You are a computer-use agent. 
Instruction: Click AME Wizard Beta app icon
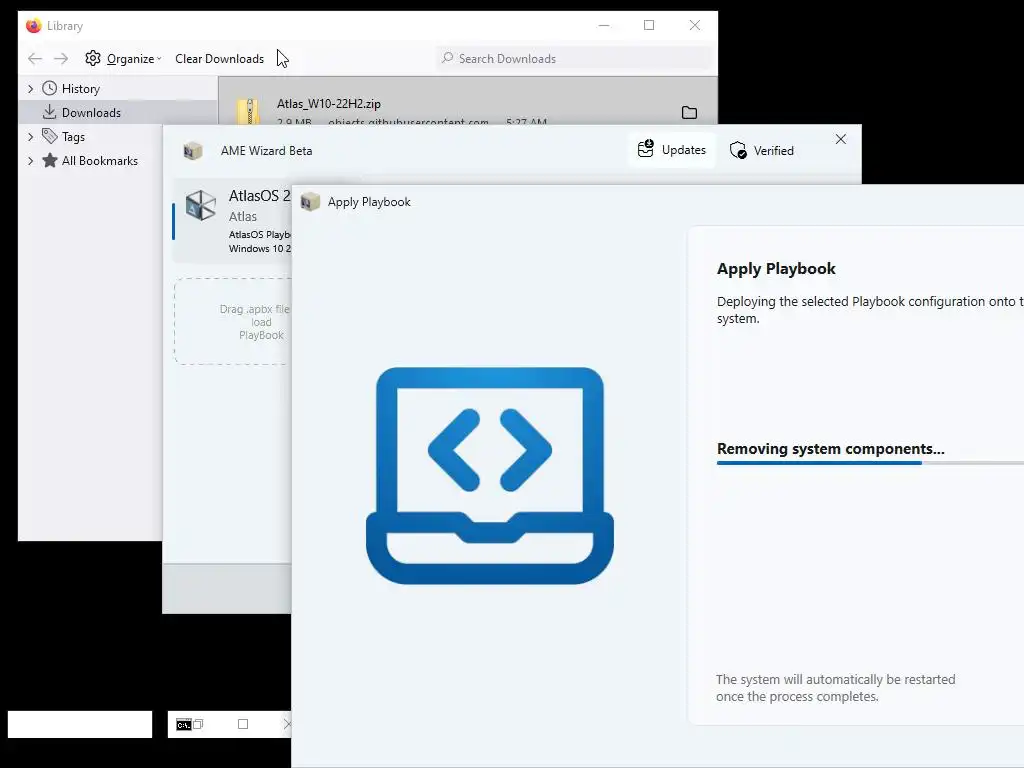click(193, 151)
